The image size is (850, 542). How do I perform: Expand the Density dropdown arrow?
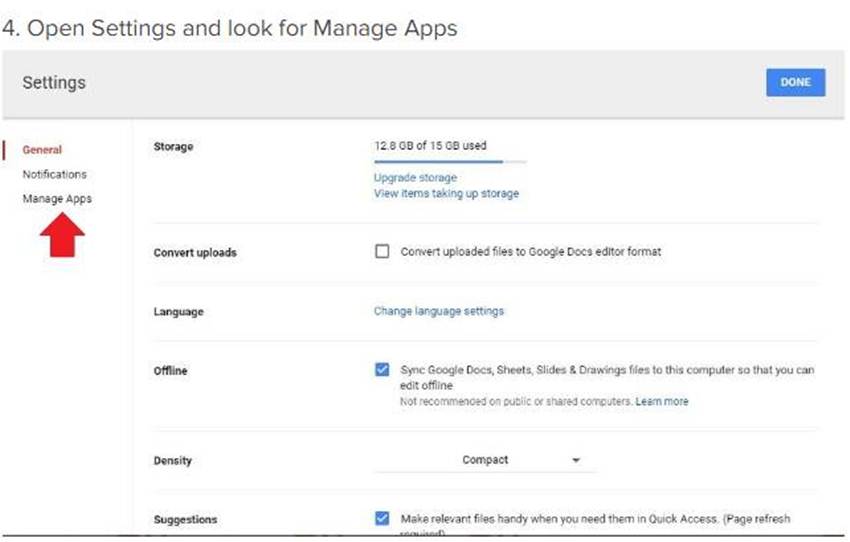click(575, 460)
